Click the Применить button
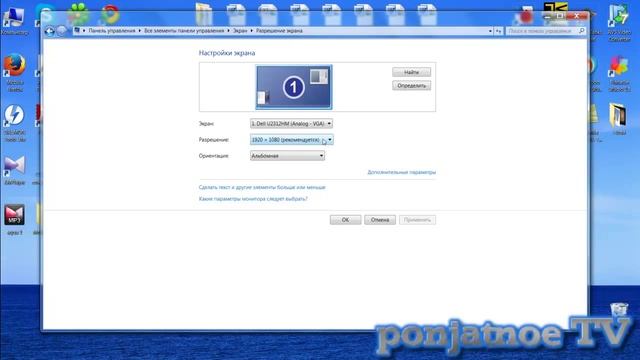The image size is (640, 360). pos(417,220)
